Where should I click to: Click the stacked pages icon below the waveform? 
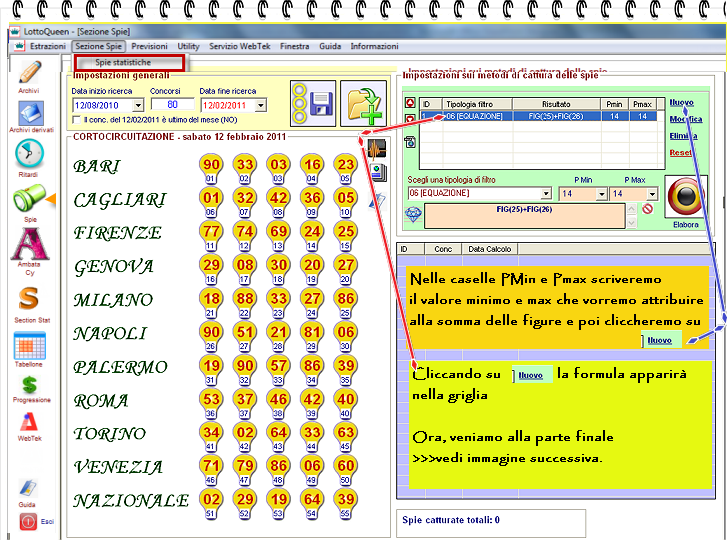(x=379, y=172)
